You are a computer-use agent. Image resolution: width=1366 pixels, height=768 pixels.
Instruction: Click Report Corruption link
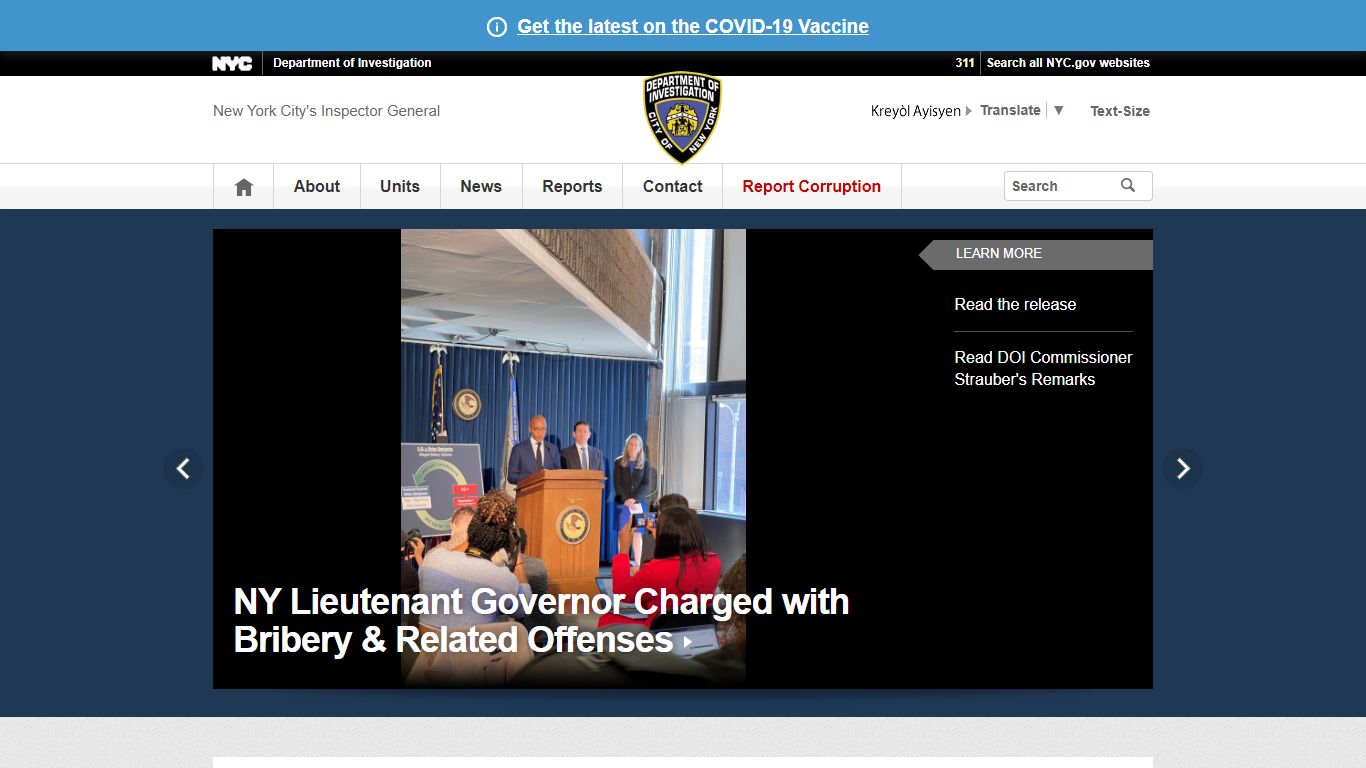click(812, 186)
